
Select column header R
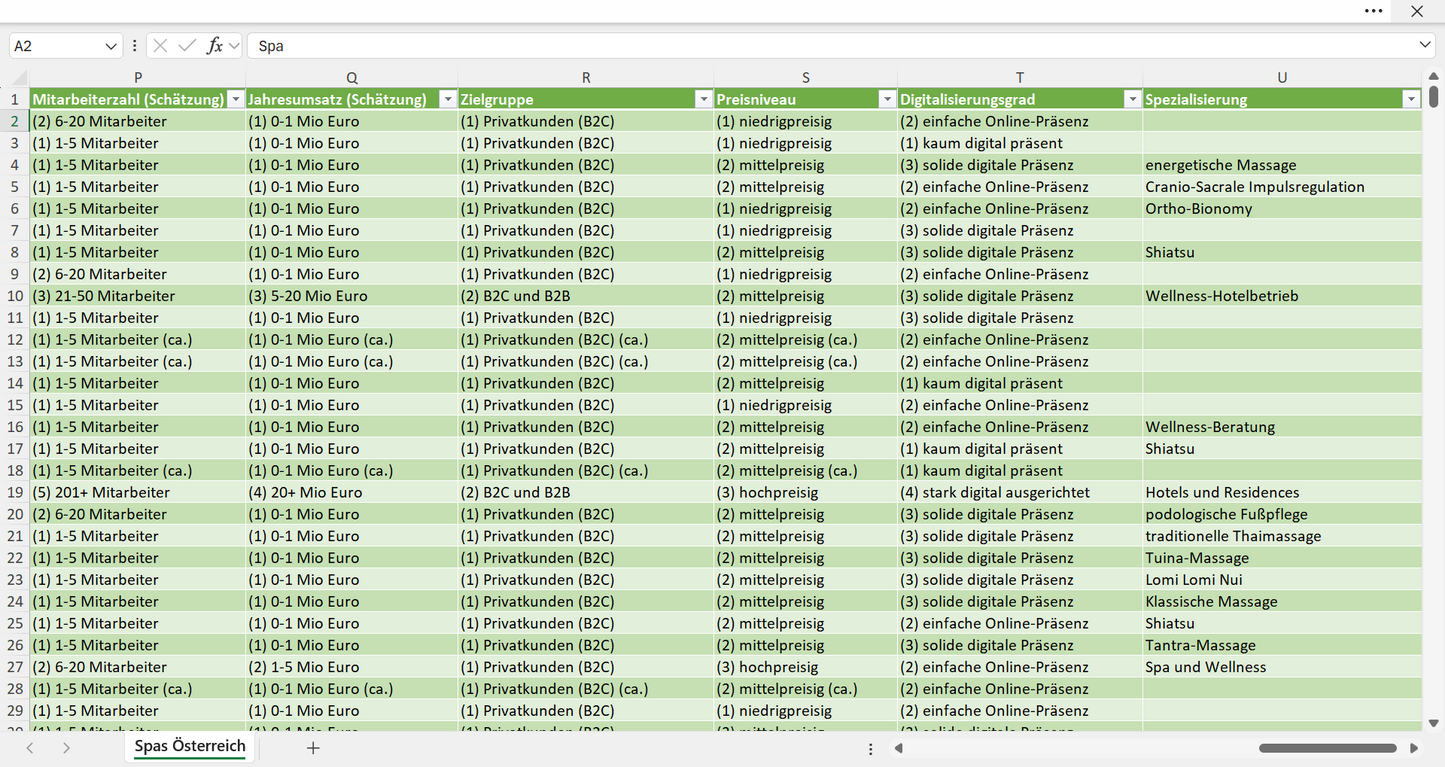[x=586, y=78]
